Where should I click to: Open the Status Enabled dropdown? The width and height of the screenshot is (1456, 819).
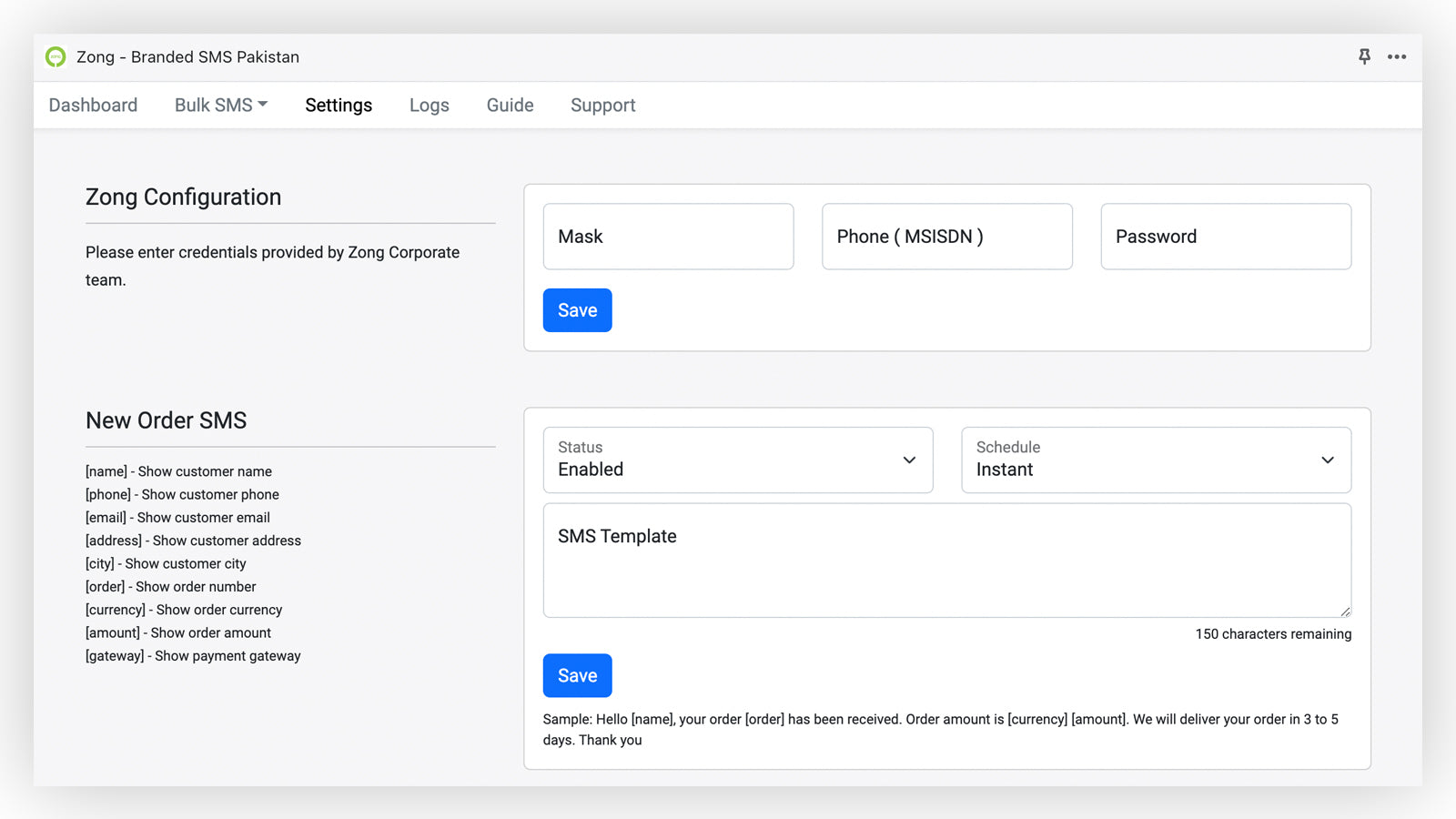pos(738,460)
